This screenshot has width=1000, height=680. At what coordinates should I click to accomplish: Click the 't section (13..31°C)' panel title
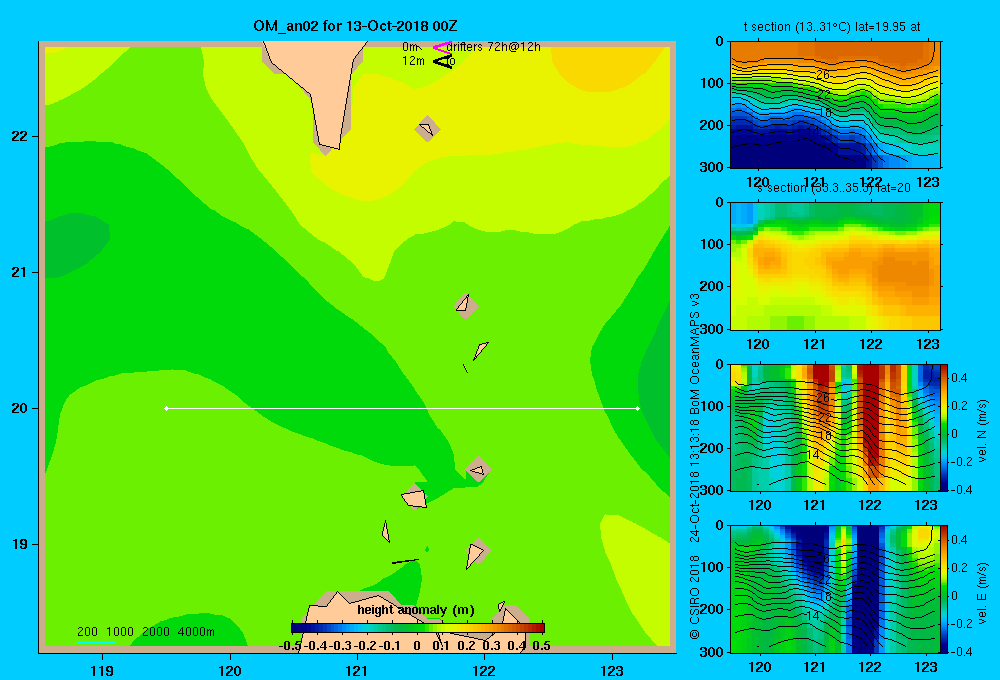point(832,27)
